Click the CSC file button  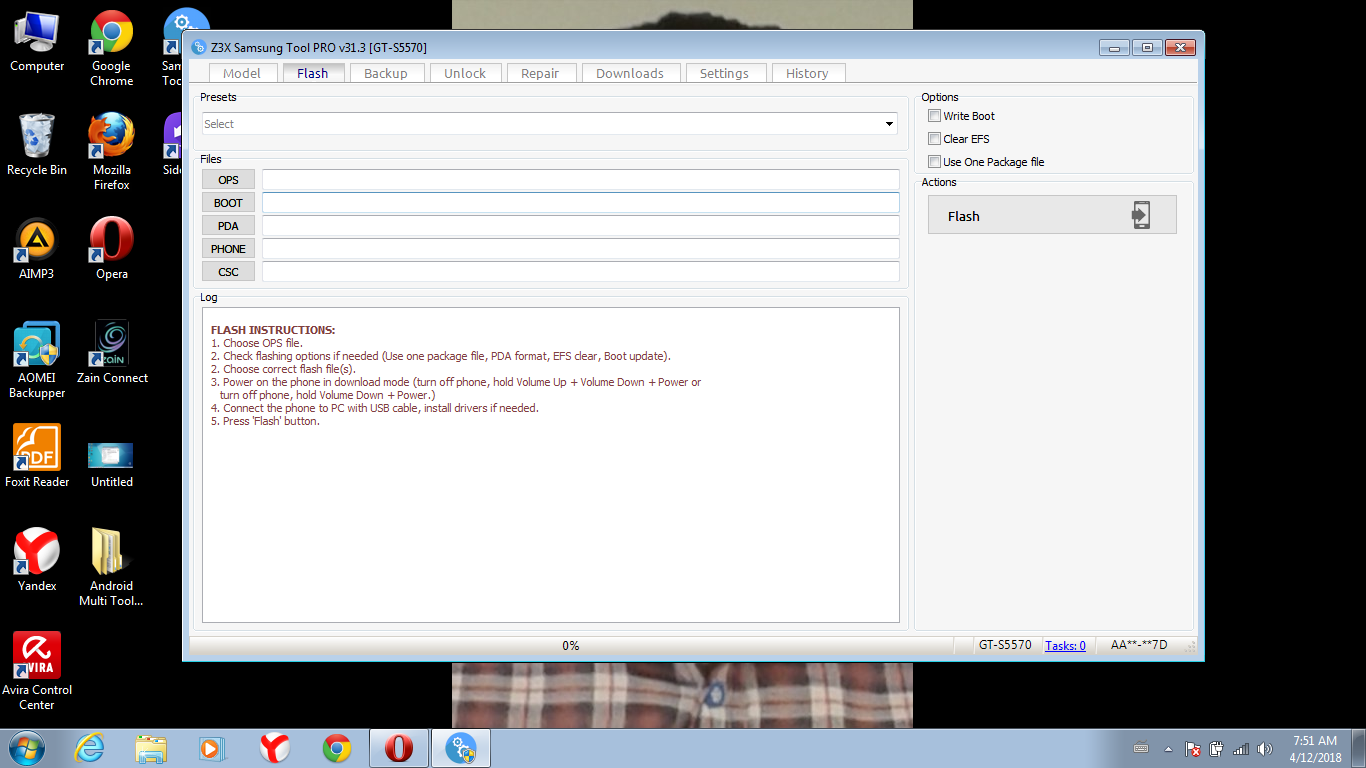coord(228,272)
